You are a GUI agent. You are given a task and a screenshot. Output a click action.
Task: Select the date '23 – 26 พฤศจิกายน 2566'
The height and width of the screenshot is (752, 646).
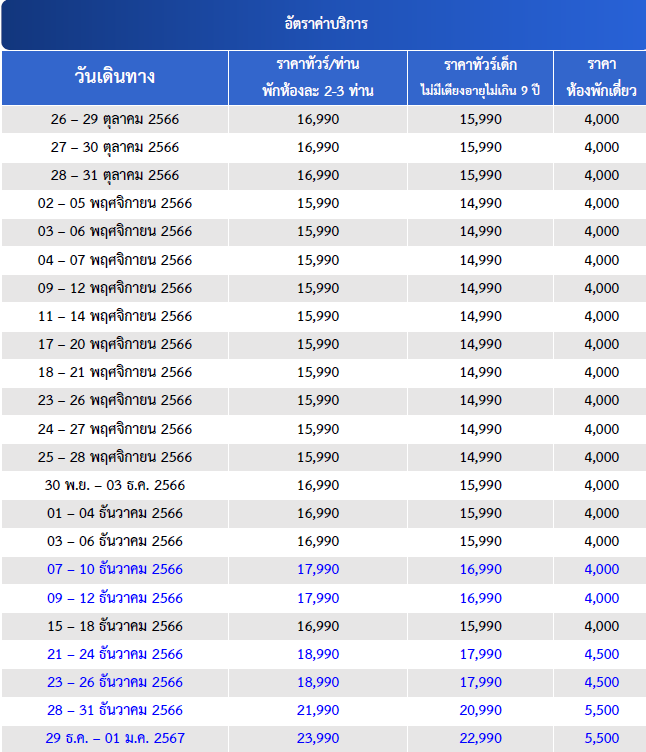click(x=115, y=400)
